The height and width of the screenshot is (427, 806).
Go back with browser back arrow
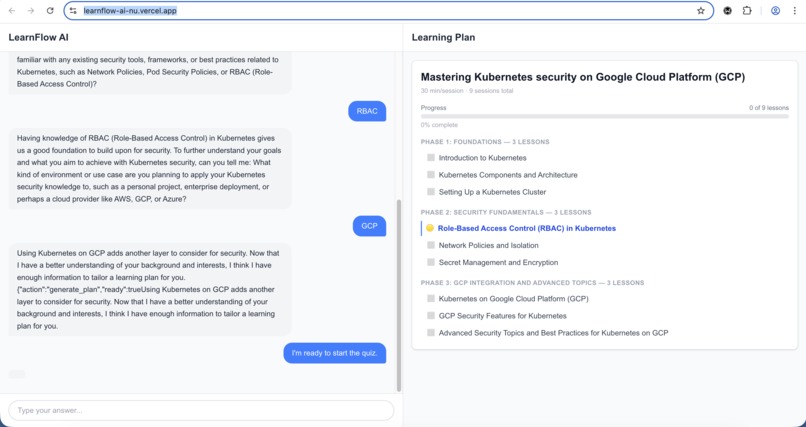point(12,10)
